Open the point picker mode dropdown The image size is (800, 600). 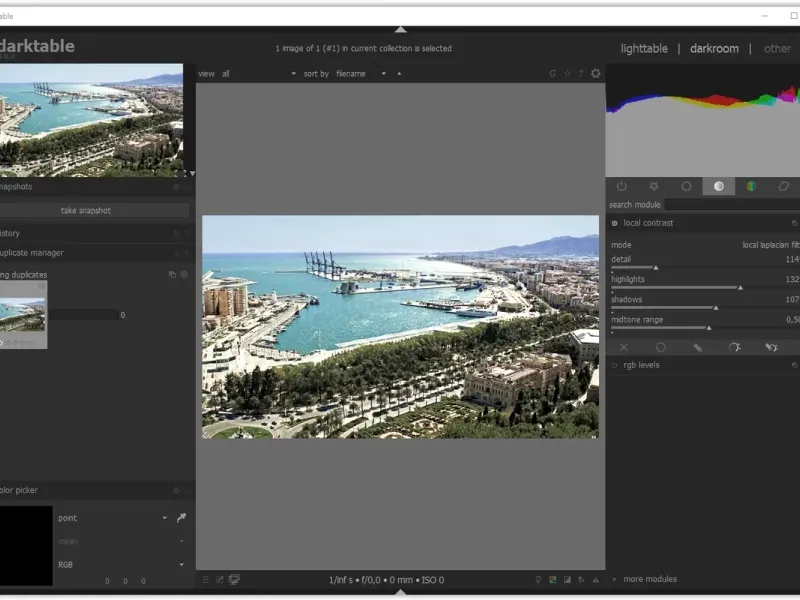tap(113, 518)
